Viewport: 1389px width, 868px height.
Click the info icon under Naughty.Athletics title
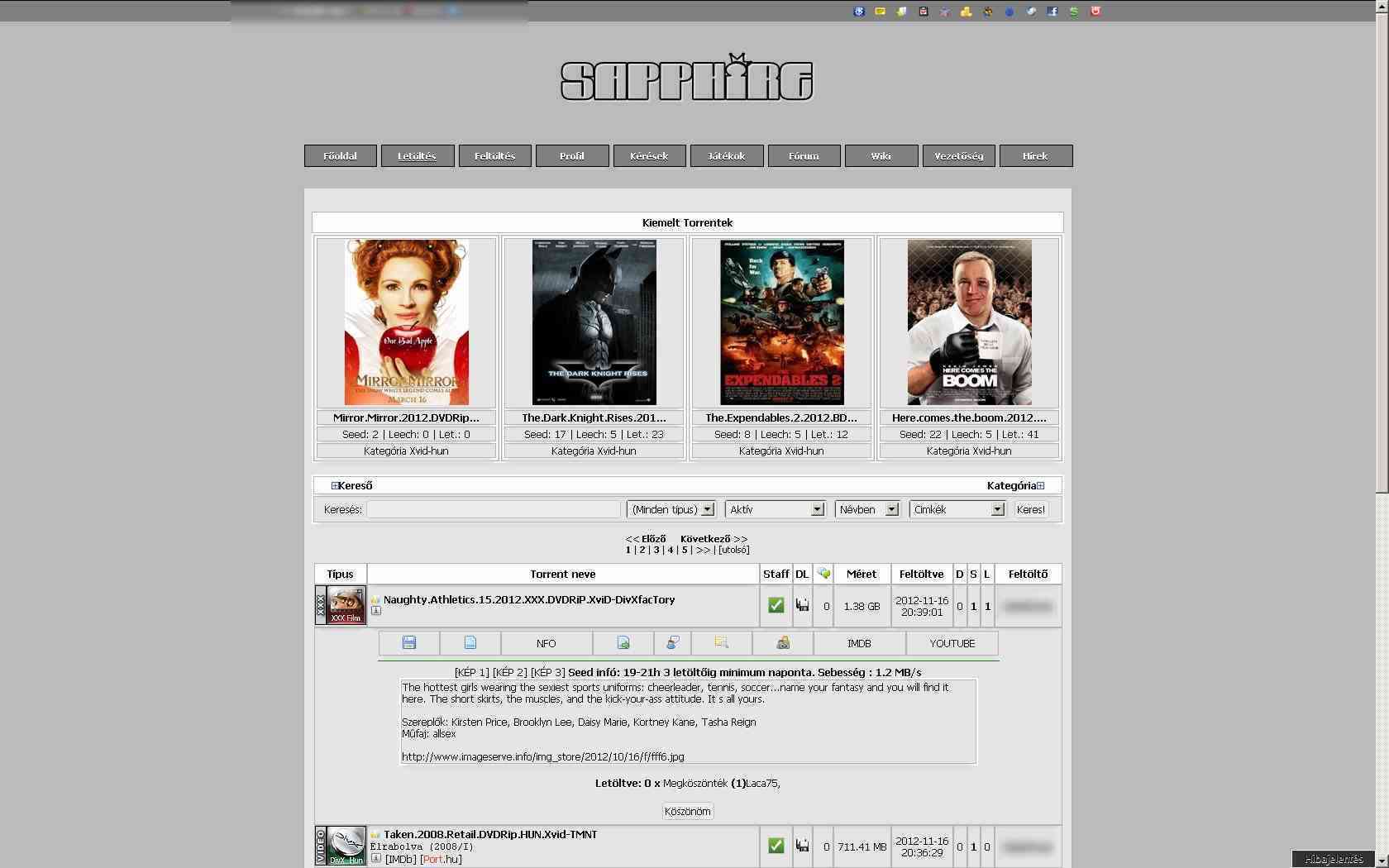[376, 611]
